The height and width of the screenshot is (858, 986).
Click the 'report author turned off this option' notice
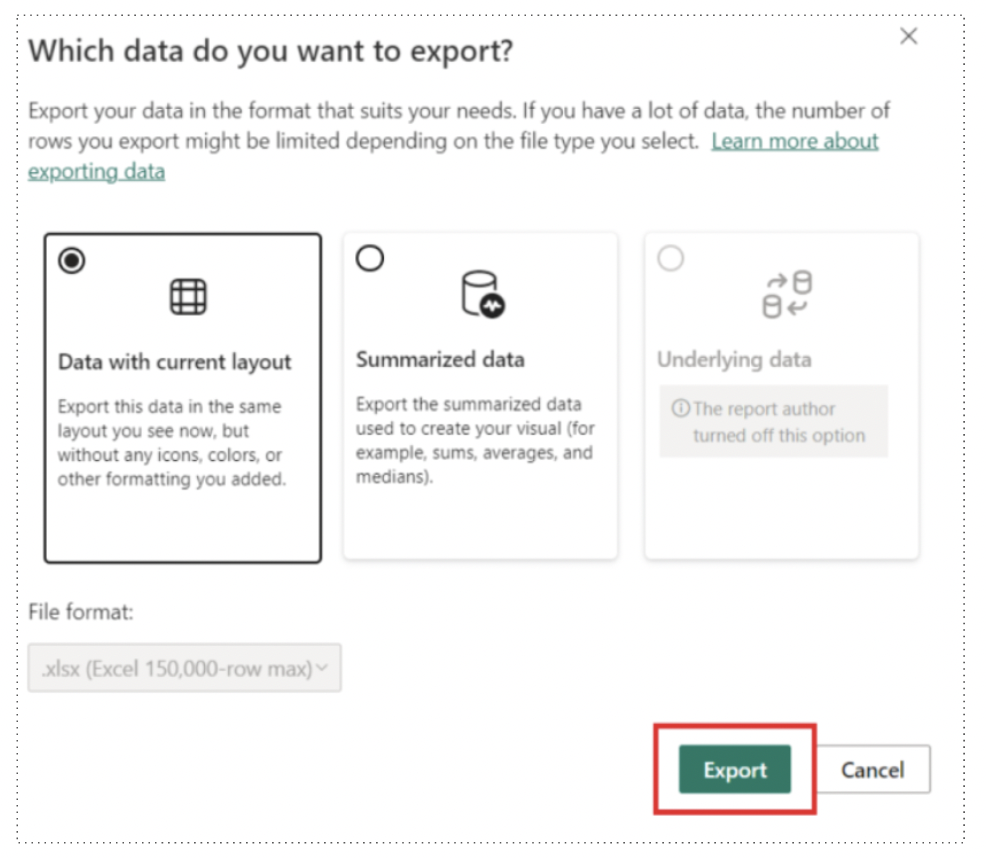773,421
